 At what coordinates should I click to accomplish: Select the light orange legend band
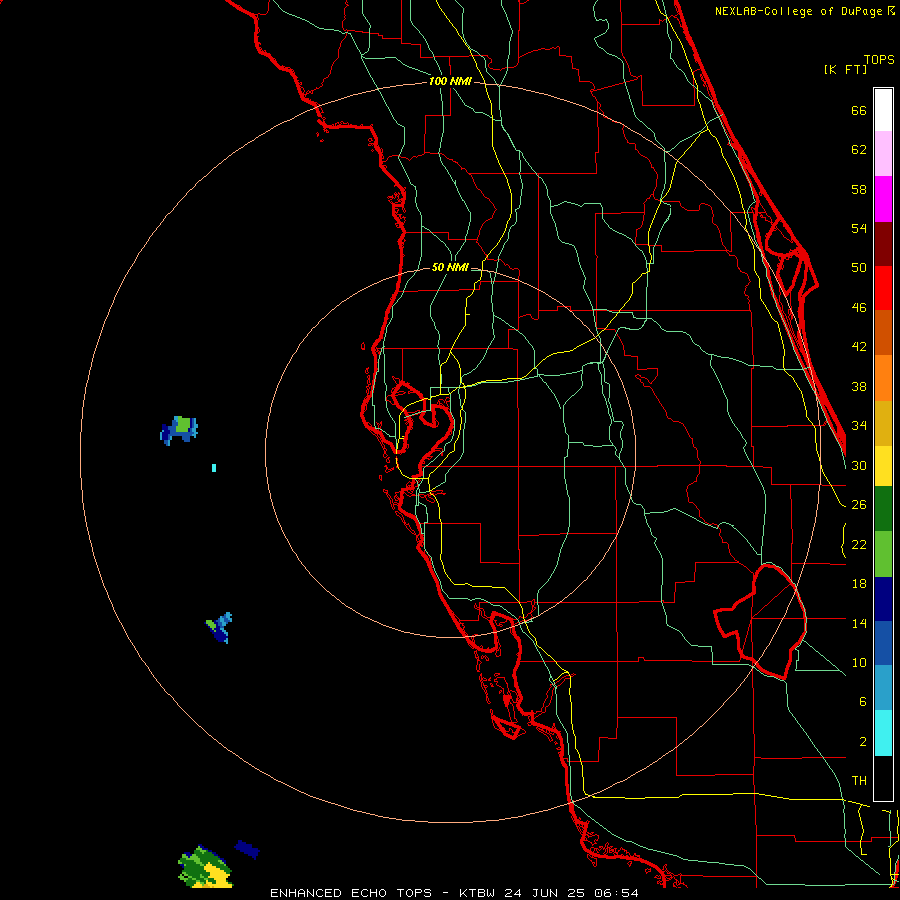pos(883,378)
